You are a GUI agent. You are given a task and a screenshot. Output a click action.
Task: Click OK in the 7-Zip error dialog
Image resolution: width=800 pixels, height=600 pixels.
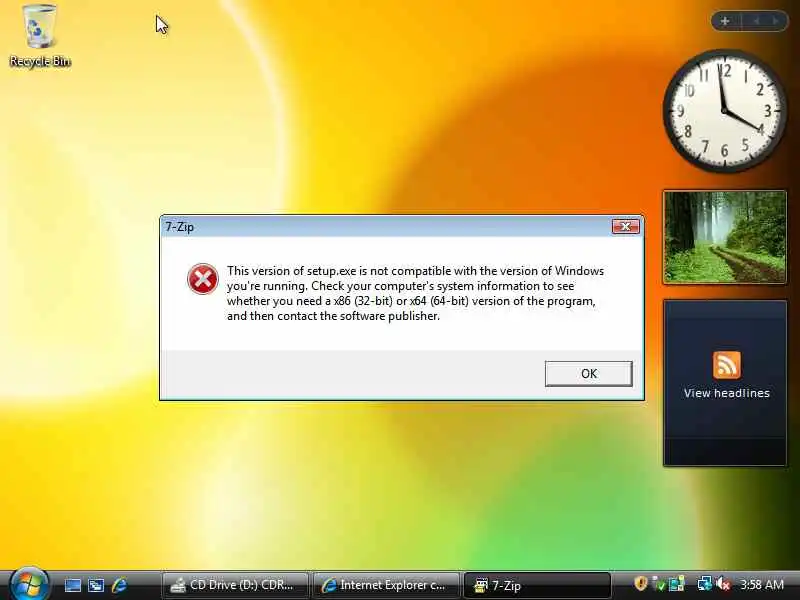coord(588,373)
